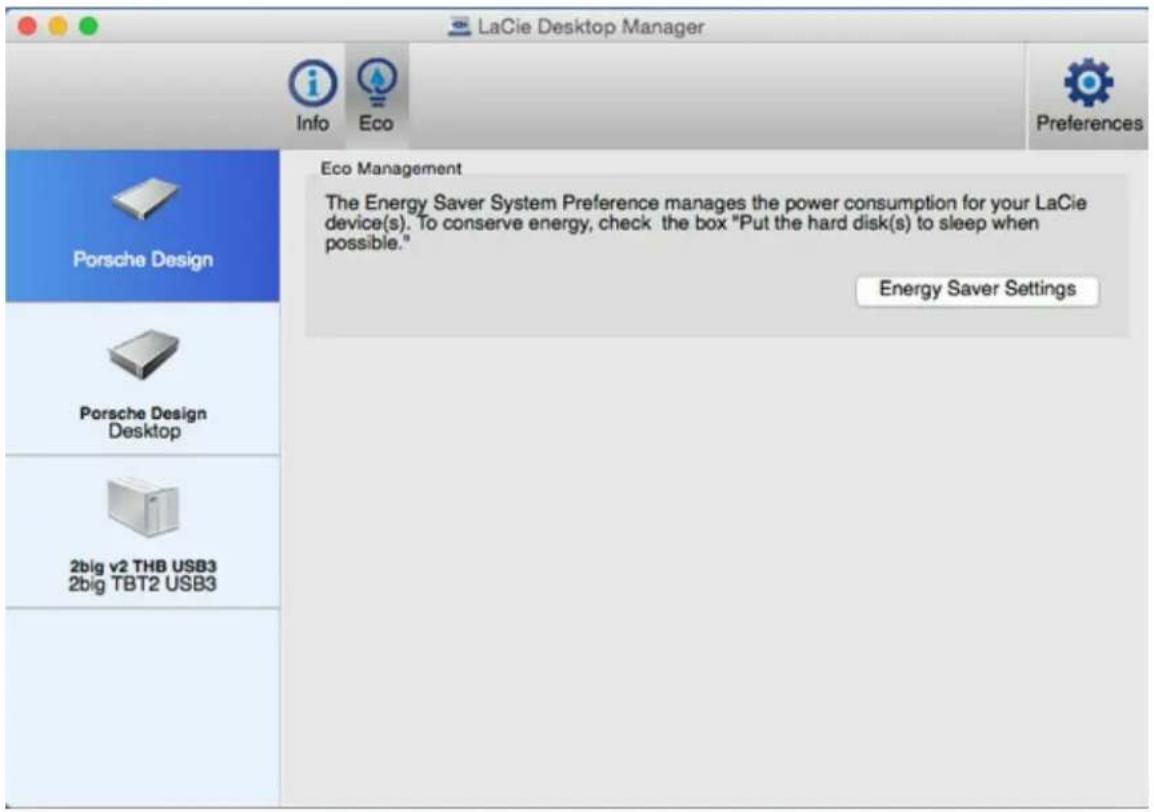Select Porsche Design Desktop drive

(143, 379)
